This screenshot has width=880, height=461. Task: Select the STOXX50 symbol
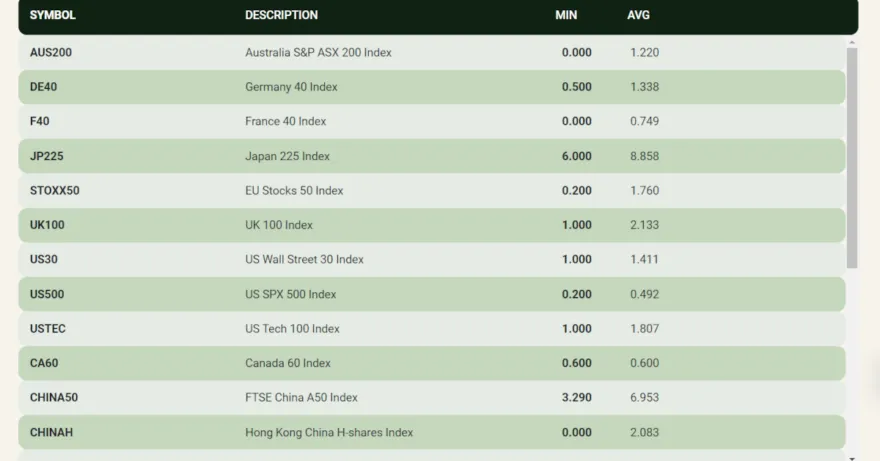[55, 190]
